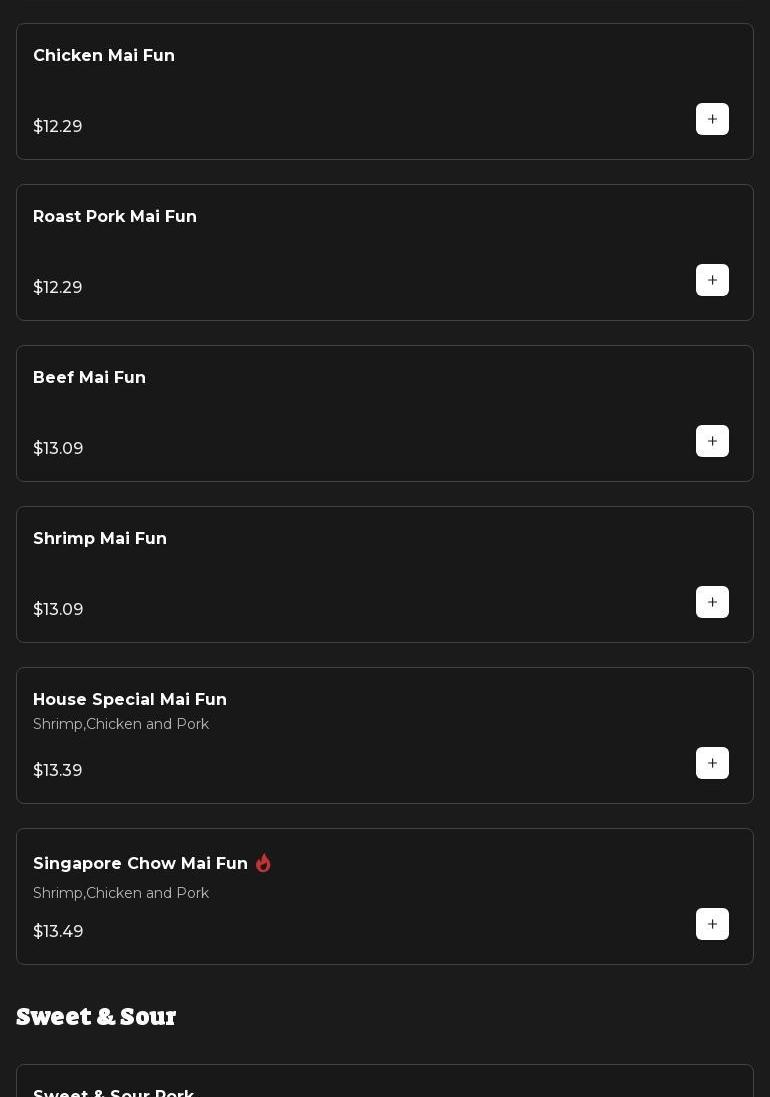Select the Beef Mai Fun title

(x=90, y=378)
